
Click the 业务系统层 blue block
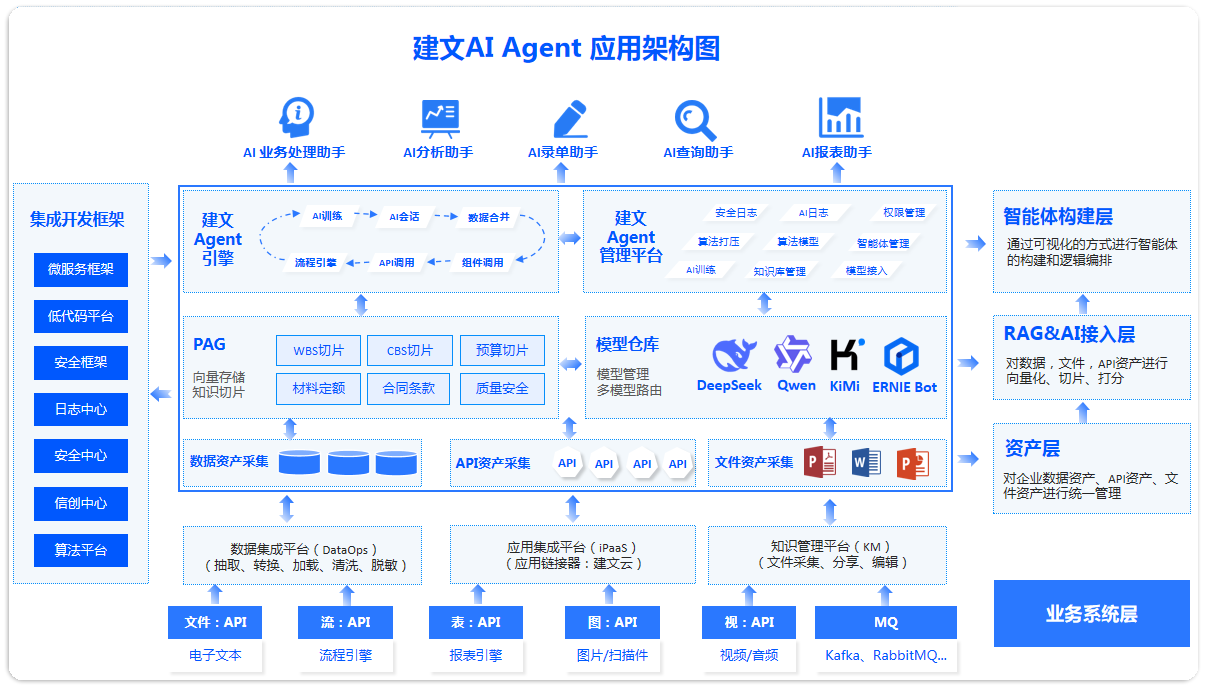coord(1091,614)
